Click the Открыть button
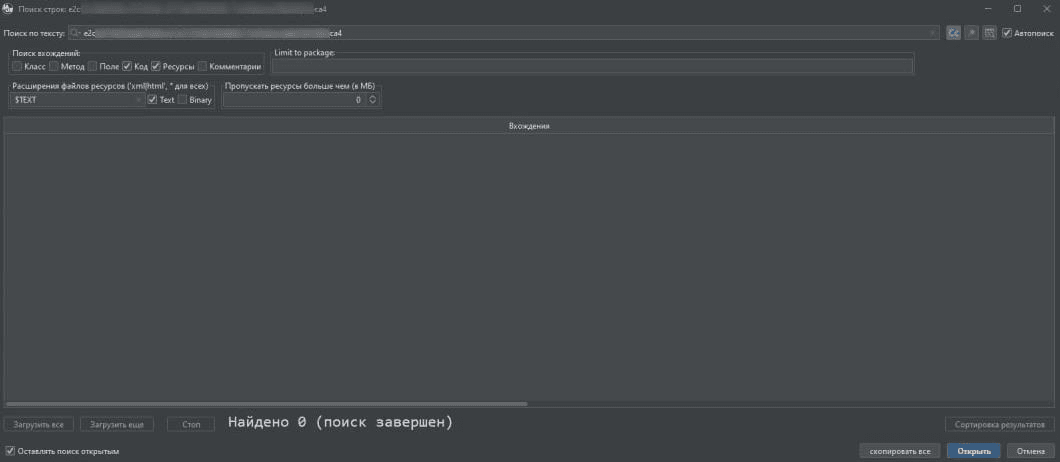The height and width of the screenshot is (462, 1060). (x=973, y=451)
